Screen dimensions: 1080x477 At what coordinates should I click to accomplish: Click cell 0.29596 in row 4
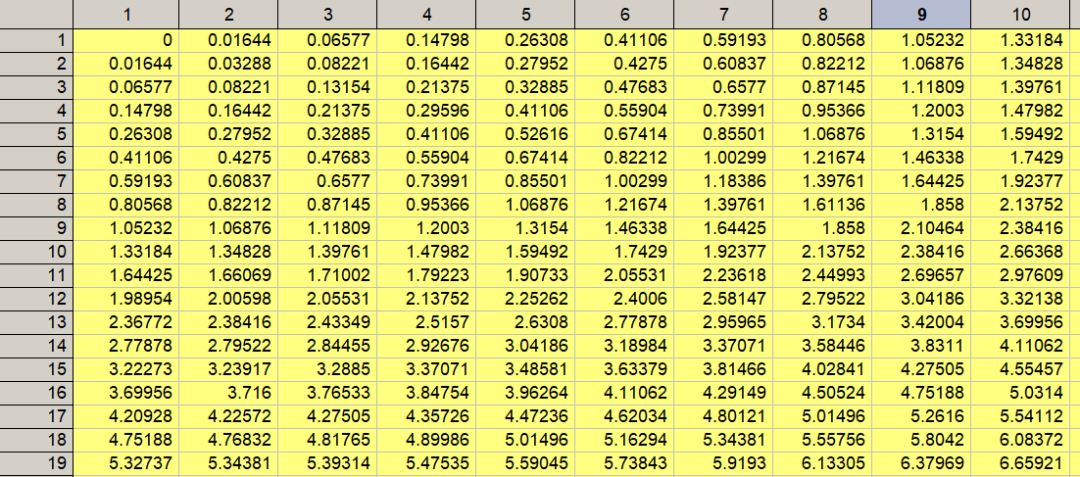(x=426, y=111)
